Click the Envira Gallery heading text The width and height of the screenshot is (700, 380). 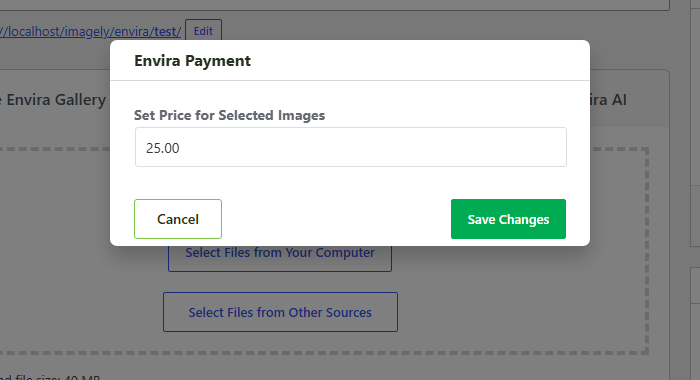[x=56, y=100]
